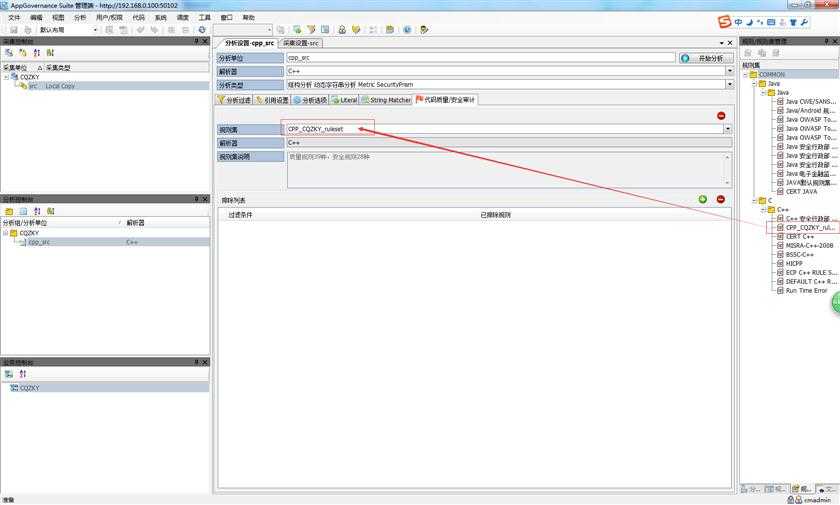Click the padlock icon in the main toolbar
Image resolution: width=840 pixels, height=505 pixels.
tap(342, 30)
